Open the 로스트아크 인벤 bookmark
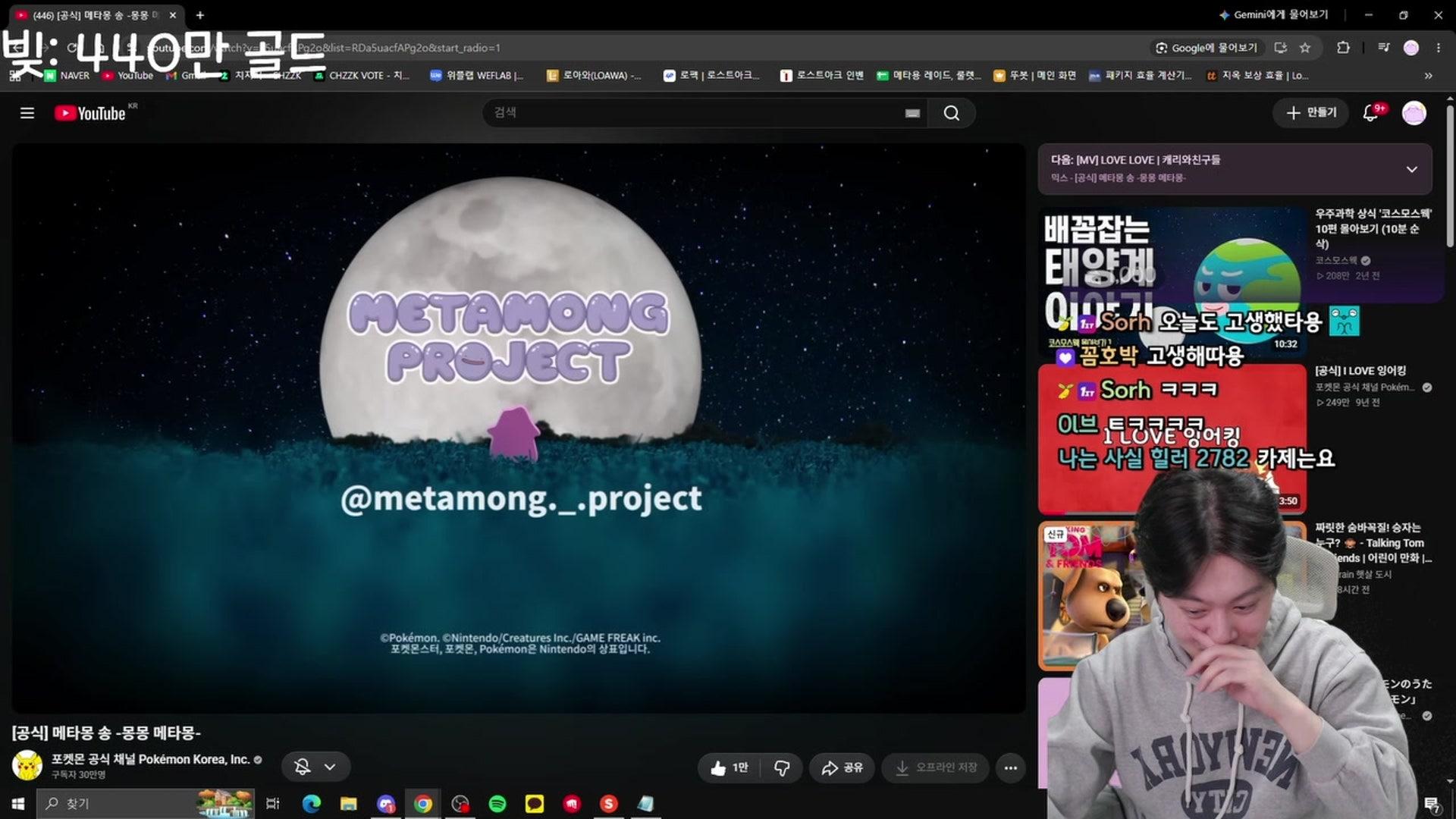1456x819 pixels. point(822,76)
